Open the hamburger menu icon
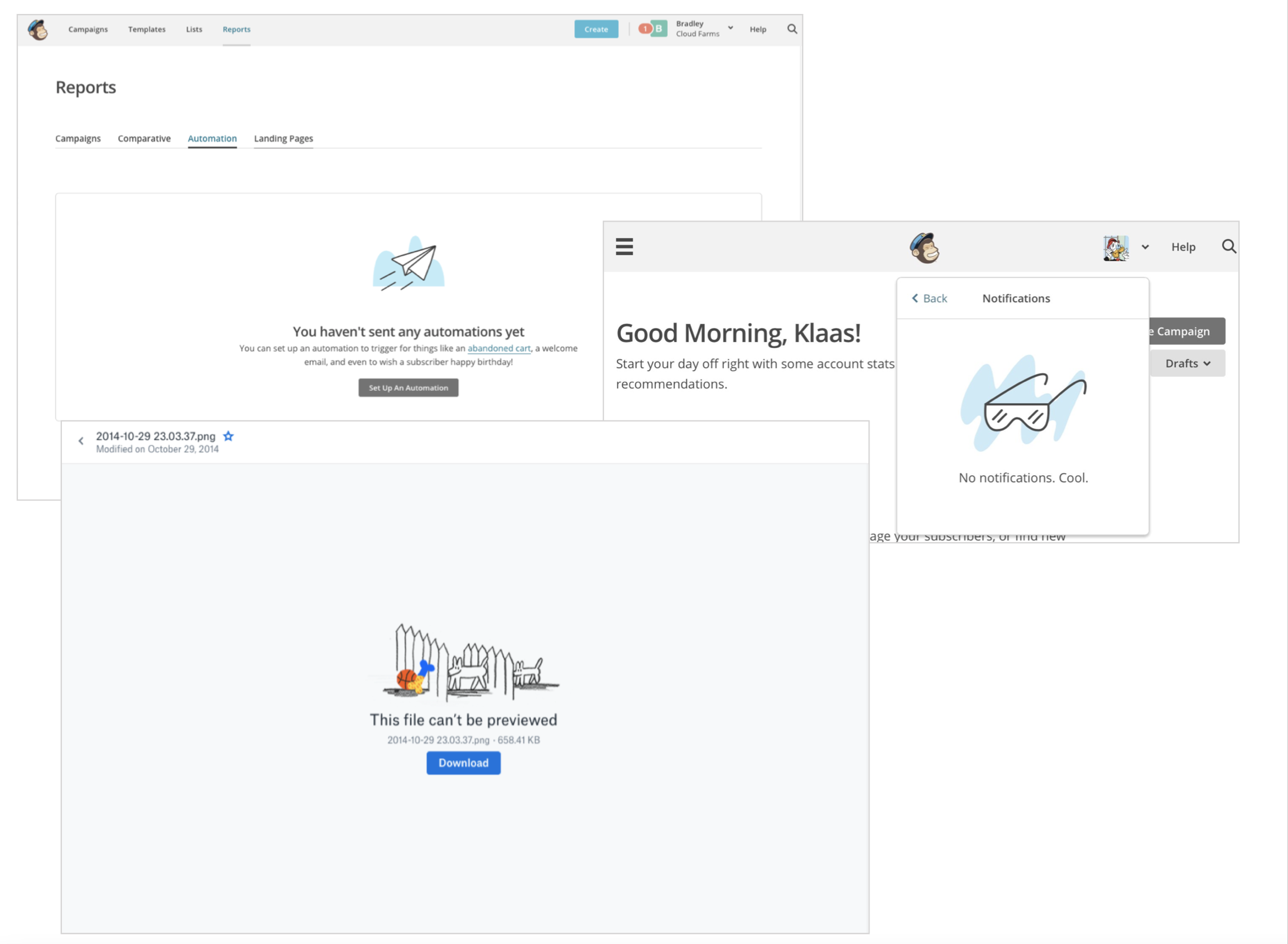Image resolution: width=1288 pixels, height=944 pixels. click(624, 247)
